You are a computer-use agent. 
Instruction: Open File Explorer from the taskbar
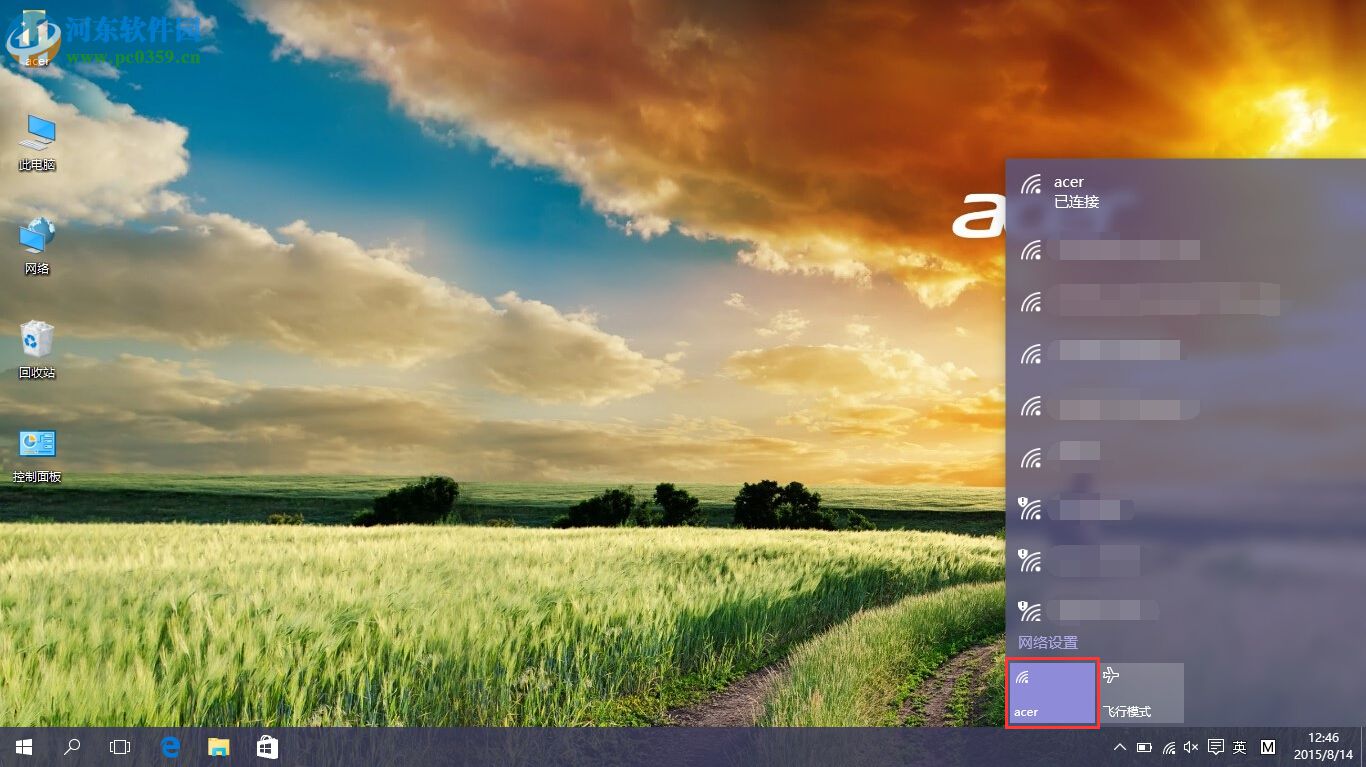(x=218, y=746)
